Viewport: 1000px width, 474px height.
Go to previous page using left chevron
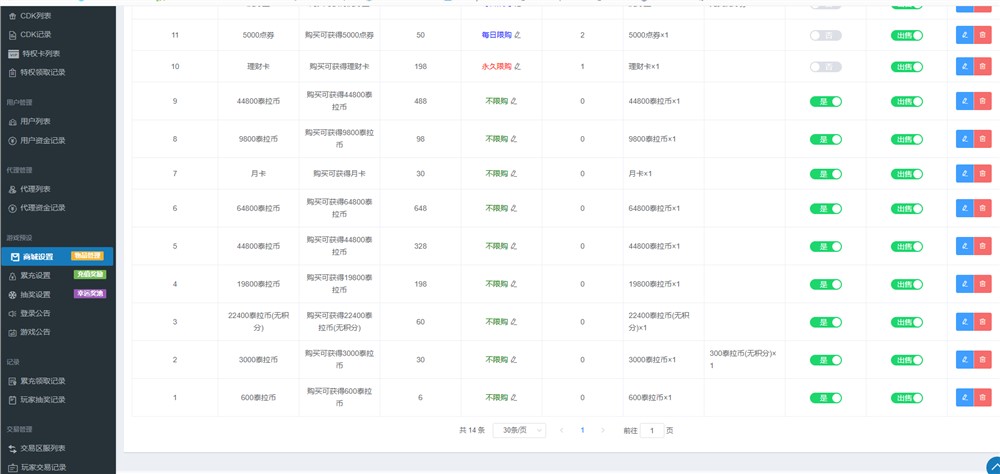[x=561, y=430]
